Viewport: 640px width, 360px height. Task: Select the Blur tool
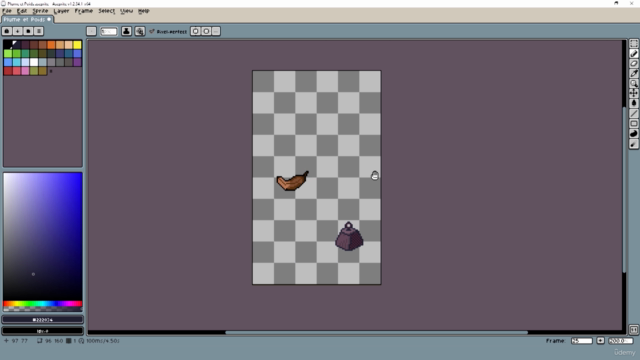(633, 144)
